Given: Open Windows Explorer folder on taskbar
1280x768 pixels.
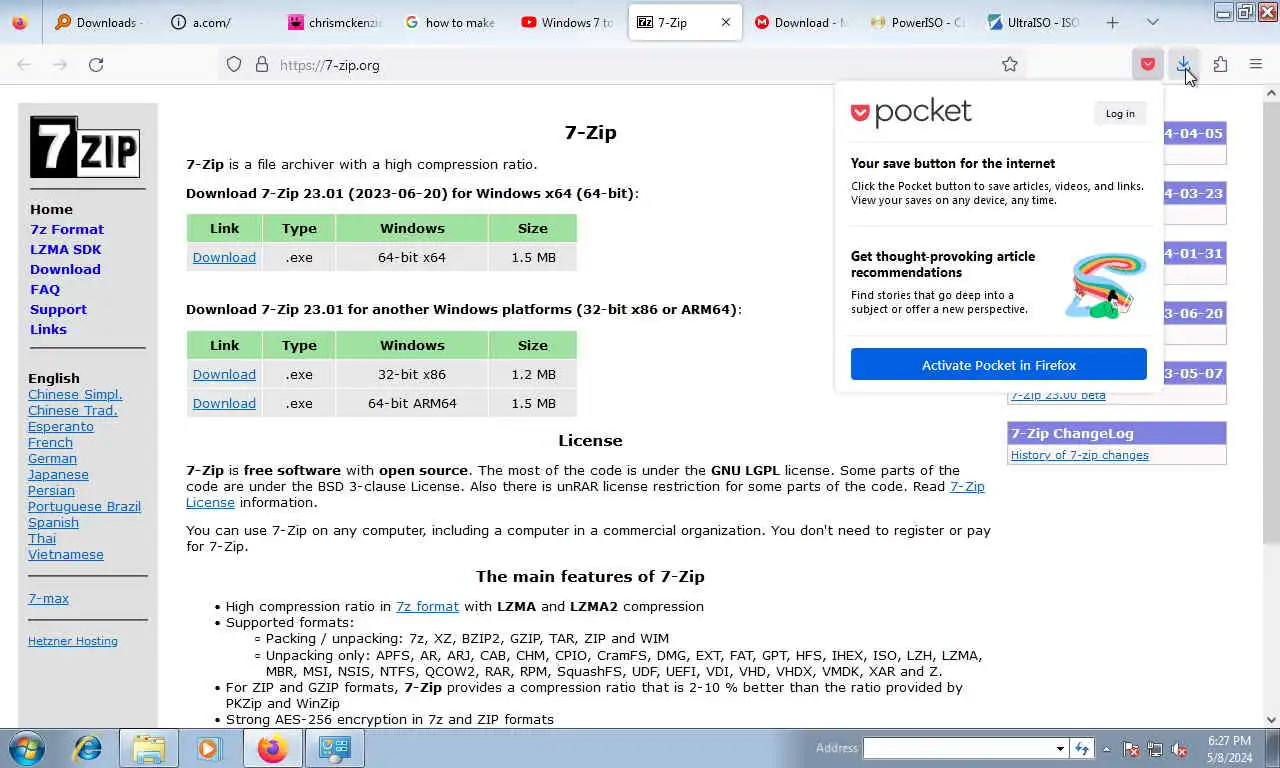Looking at the screenshot, I should tap(149, 748).
